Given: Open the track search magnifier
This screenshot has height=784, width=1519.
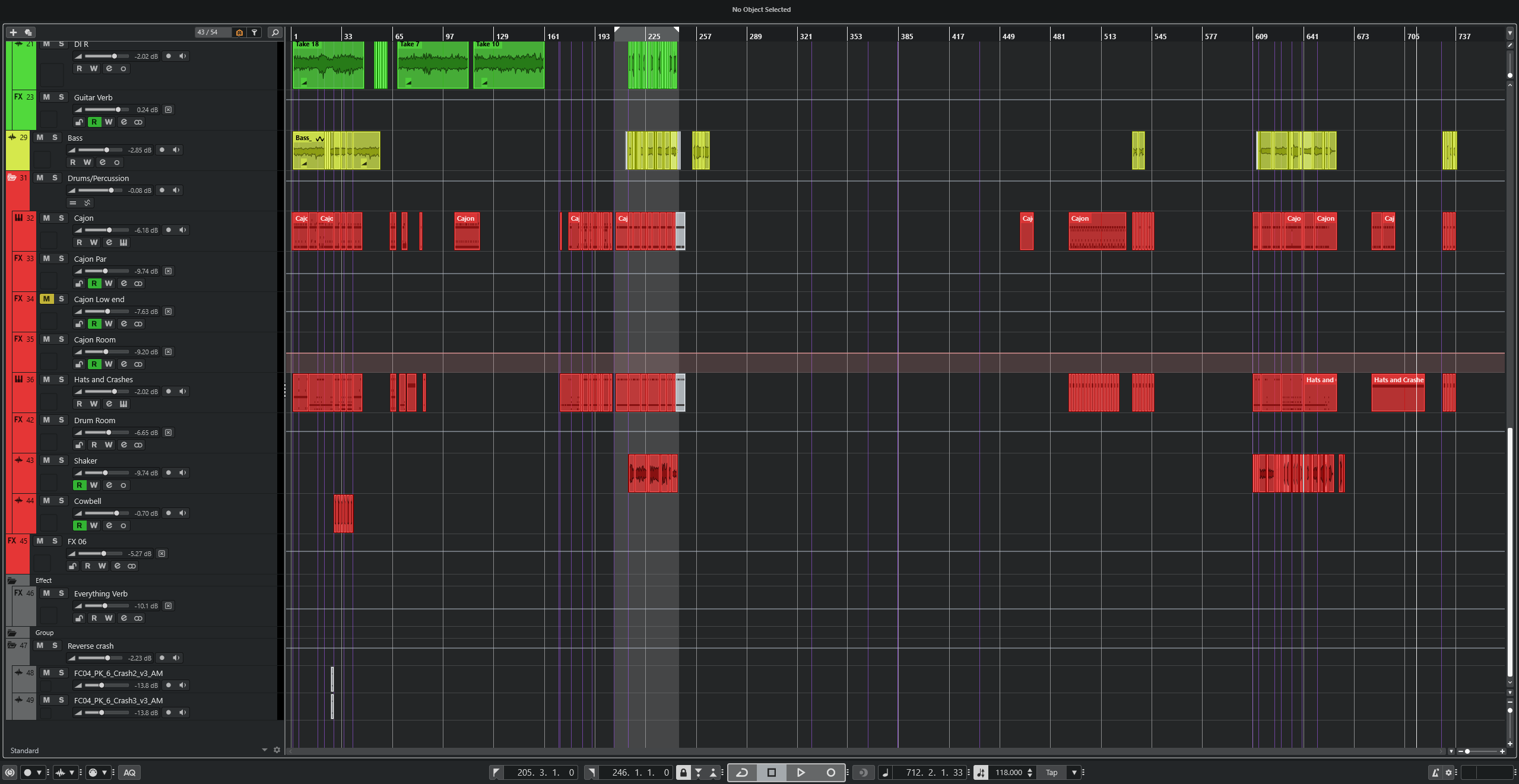Looking at the screenshot, I should [x=275, y=33].
